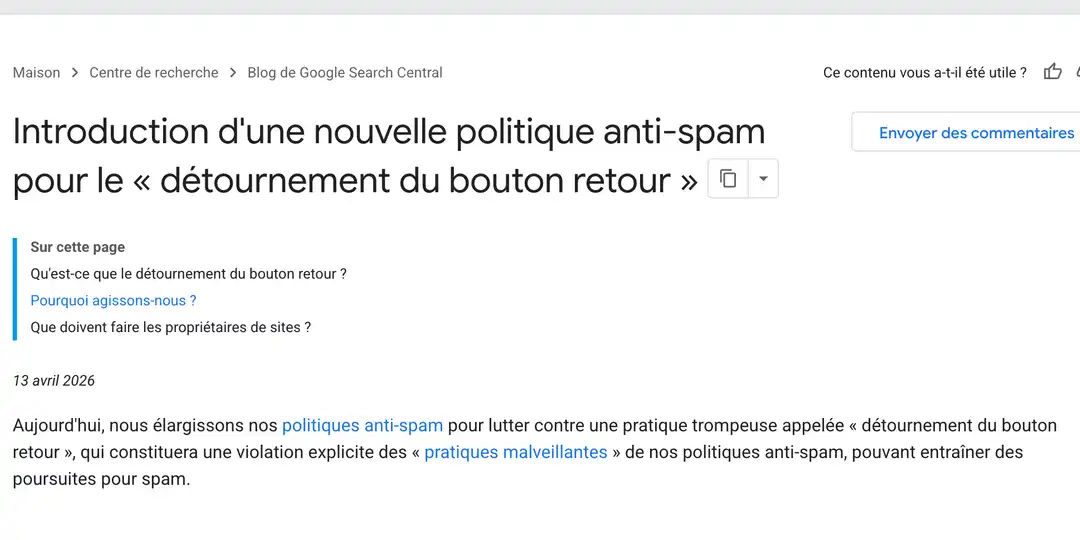
Task: Open "Que doivent faire les propriétaires de sites ?"
Action: [x=170, y=327]
